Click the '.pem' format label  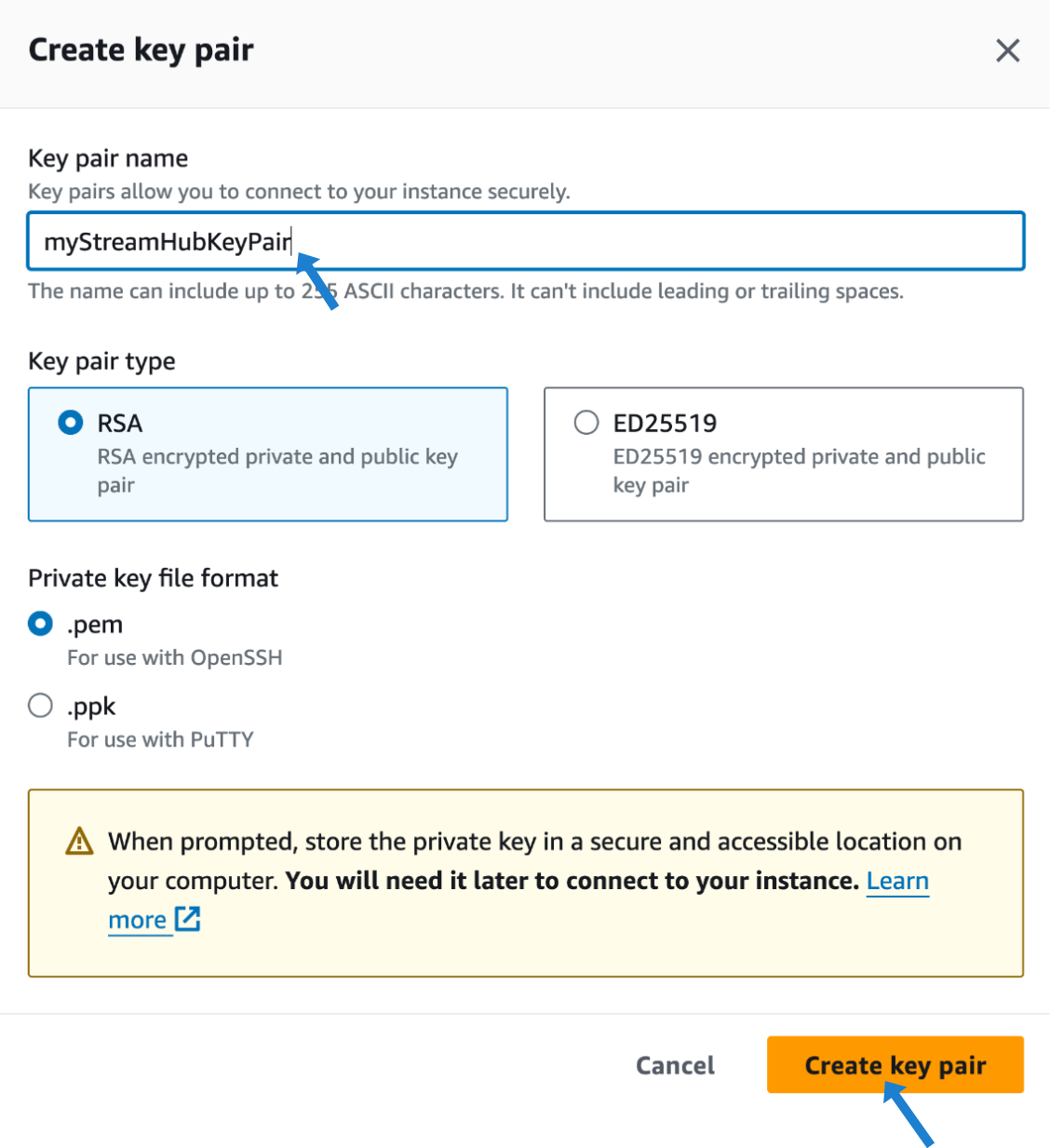pyautogui.click(x=95, y=625)
